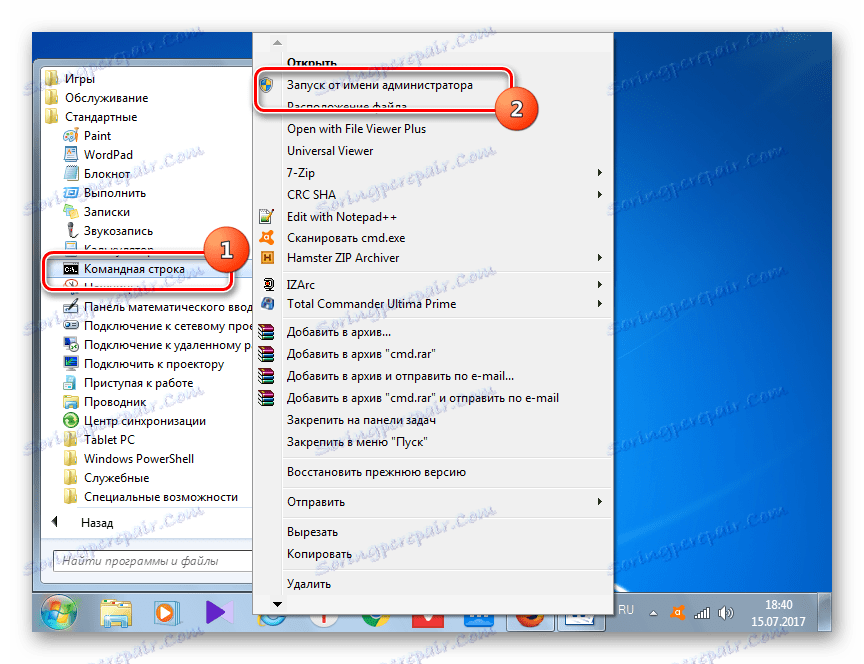The height and width of the screenshot is (664, 864).
Task: Click the Центр синхронизации green icon
Action: [71, 420]
